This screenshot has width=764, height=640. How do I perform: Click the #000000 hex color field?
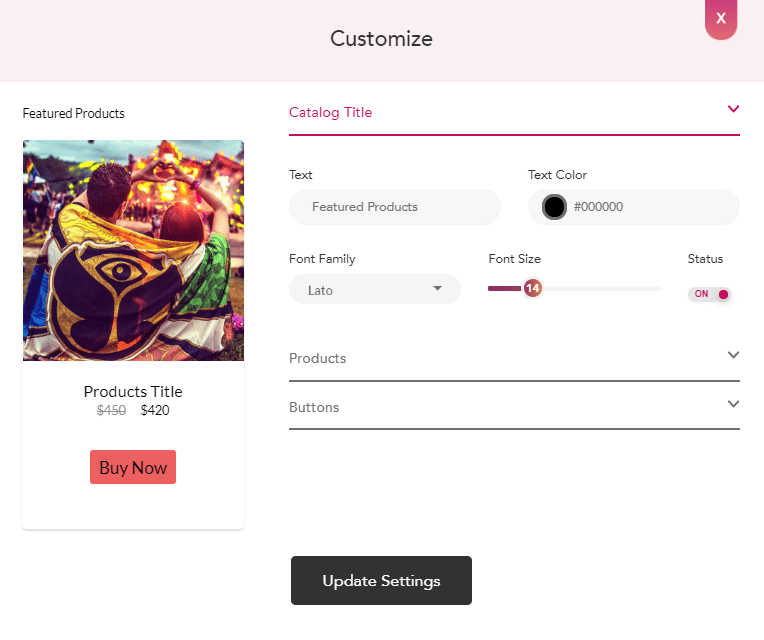[640, 207]
